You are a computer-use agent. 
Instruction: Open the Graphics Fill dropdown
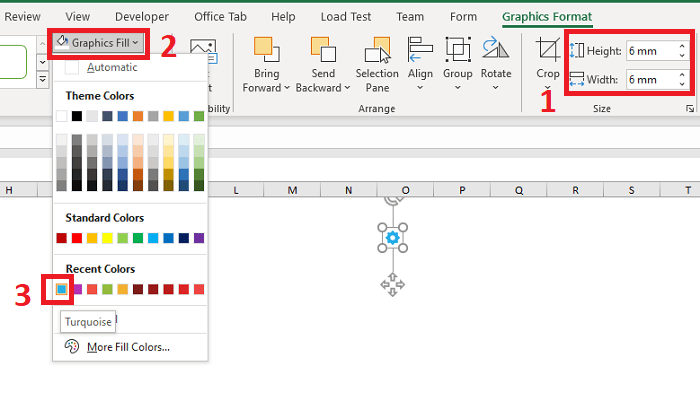click(99, 43)
